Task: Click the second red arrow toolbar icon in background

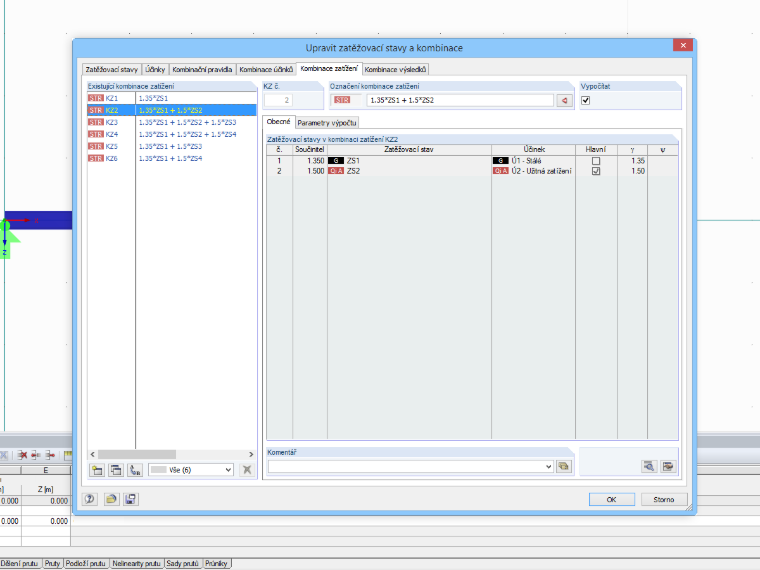Action: (36, 455)
